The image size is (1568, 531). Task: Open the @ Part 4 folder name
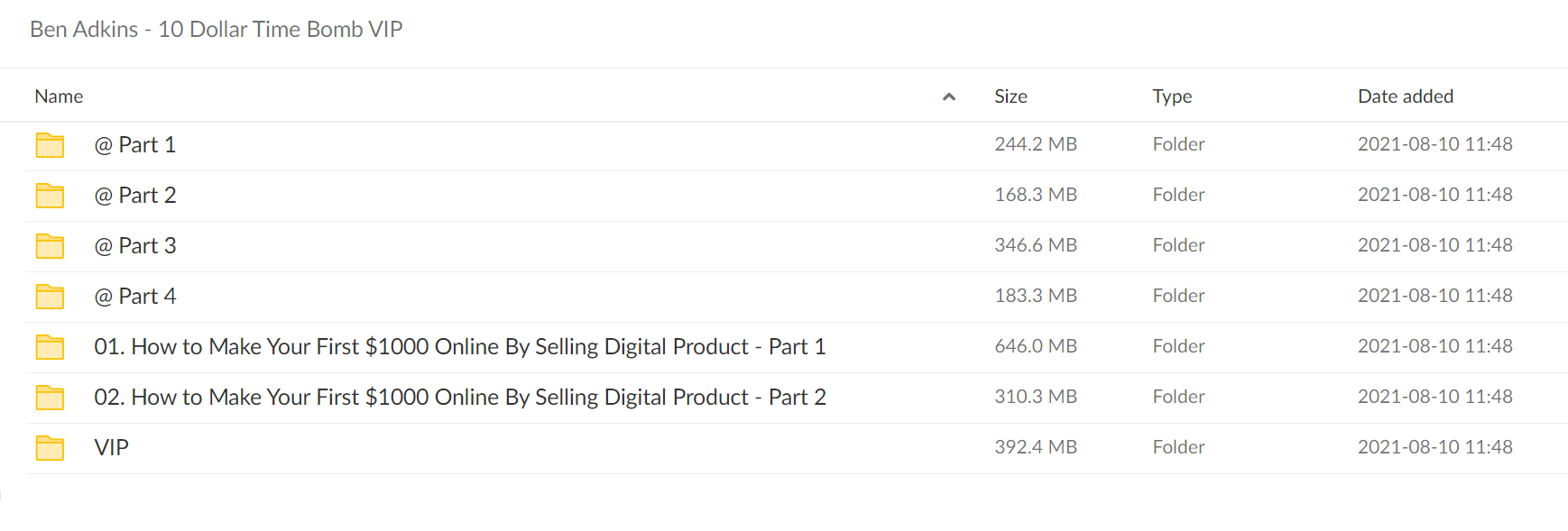pyautogui.click(x=134, y=297)
